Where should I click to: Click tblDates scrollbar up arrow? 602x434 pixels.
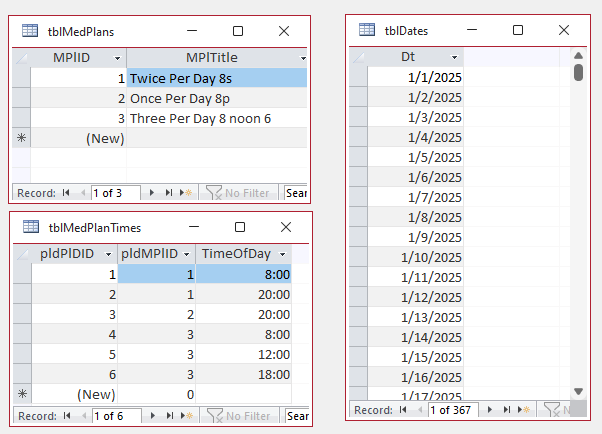coord(578,56)
